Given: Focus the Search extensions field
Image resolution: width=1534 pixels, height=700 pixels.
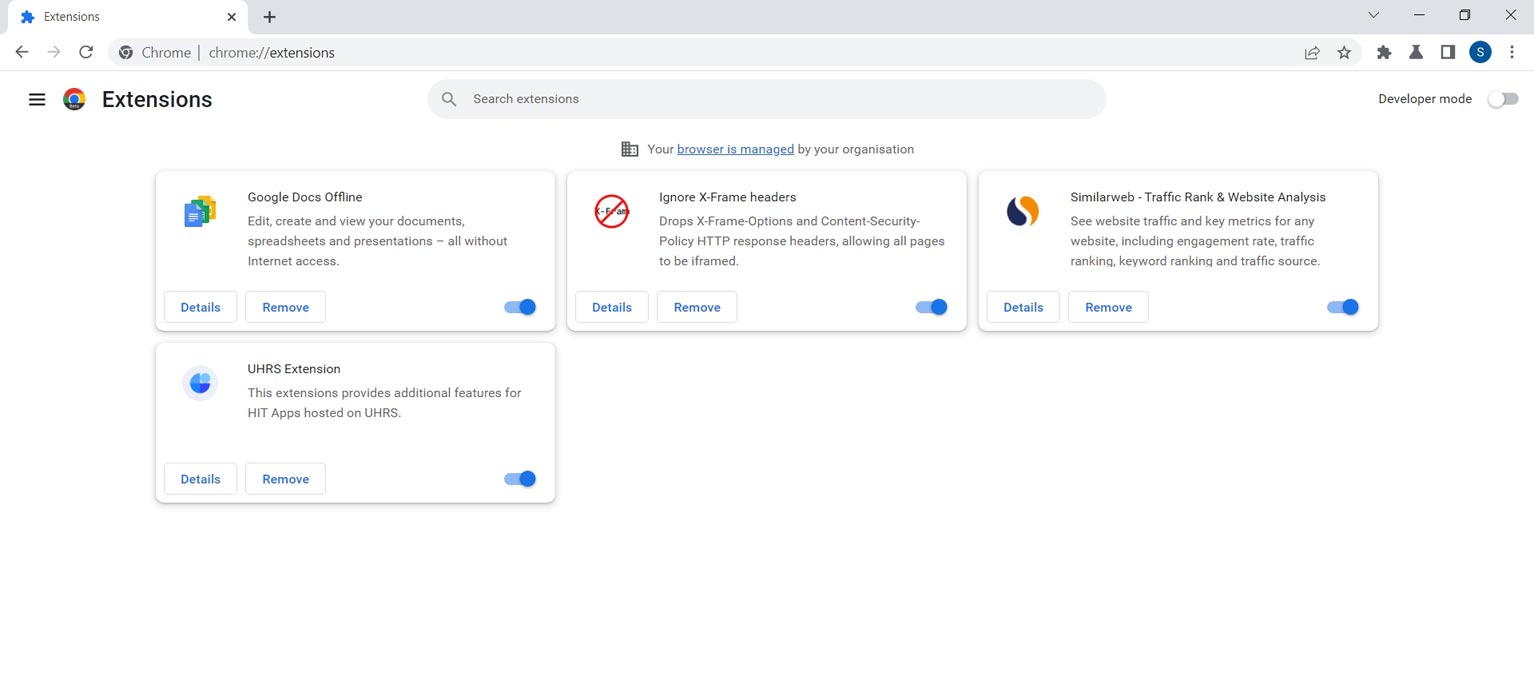Looking at the screenshot, I should (766, 99).
